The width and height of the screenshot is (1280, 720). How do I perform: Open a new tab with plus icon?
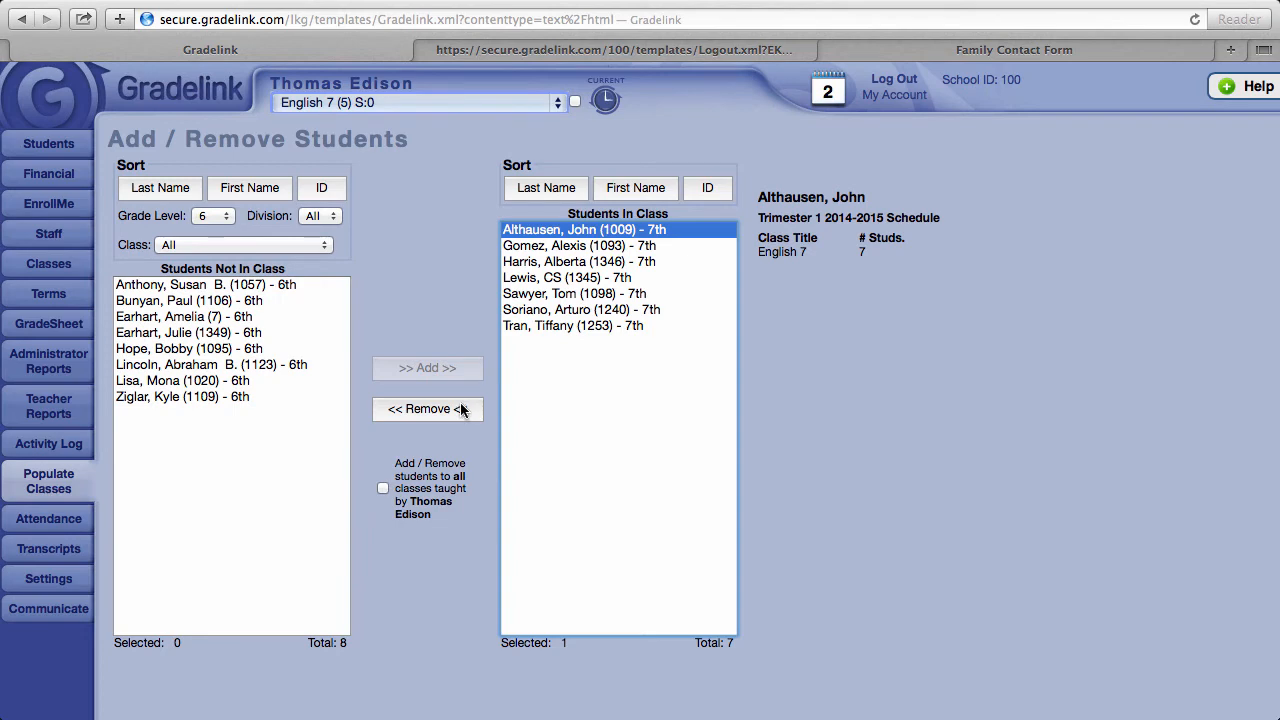(1231, 49)
